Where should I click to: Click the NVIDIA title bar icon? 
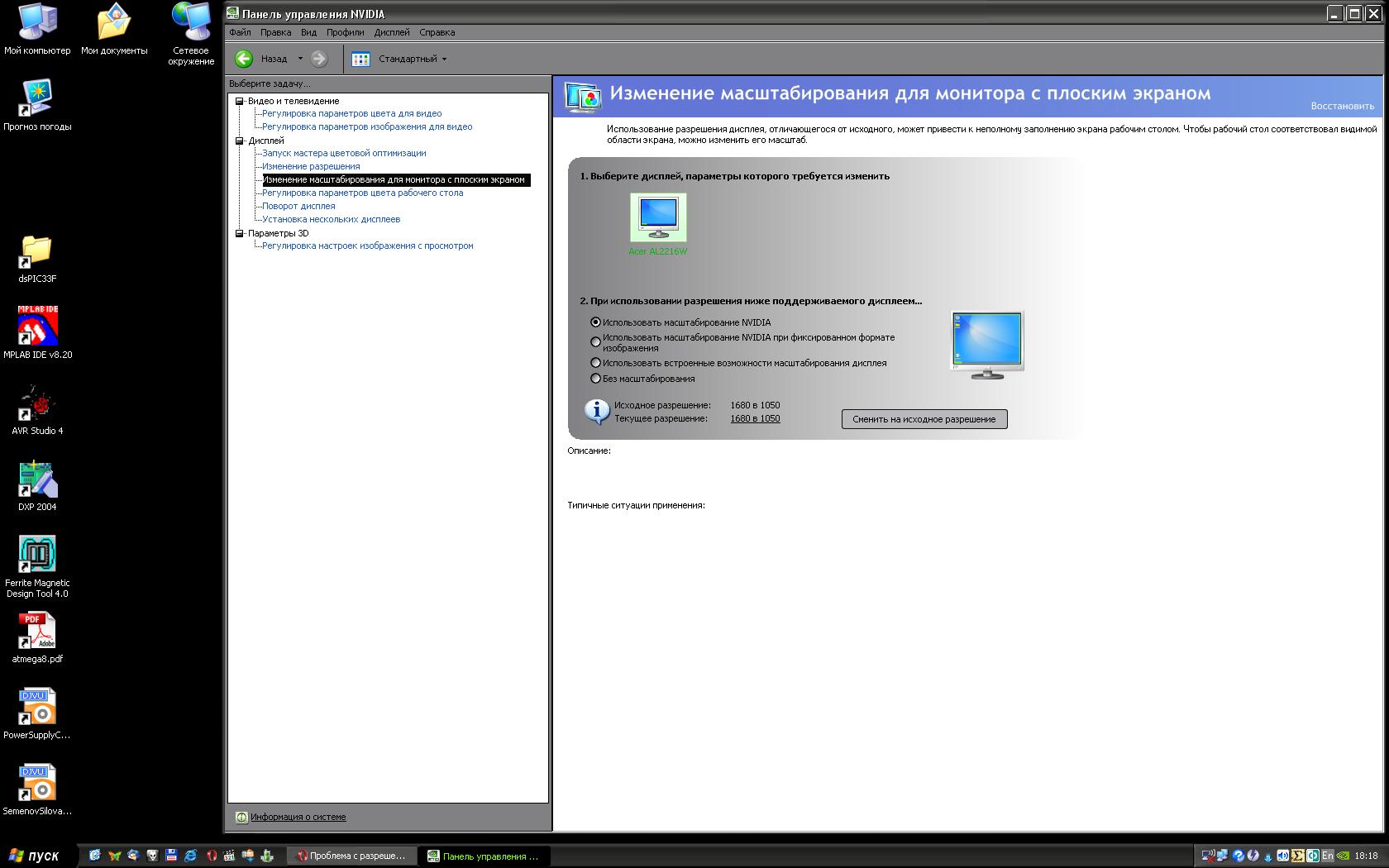pos(233,14)
